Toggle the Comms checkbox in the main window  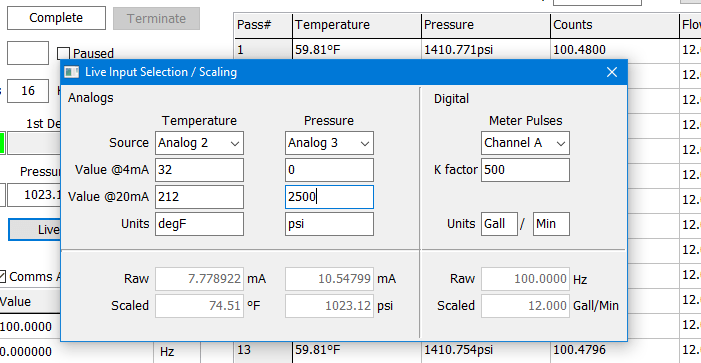tap(2, 277)
